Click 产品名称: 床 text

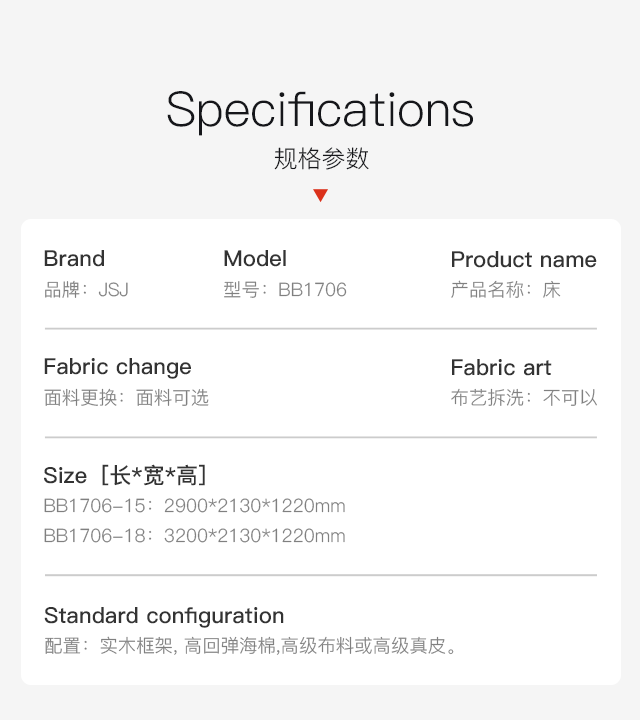[x=505, y=290]
